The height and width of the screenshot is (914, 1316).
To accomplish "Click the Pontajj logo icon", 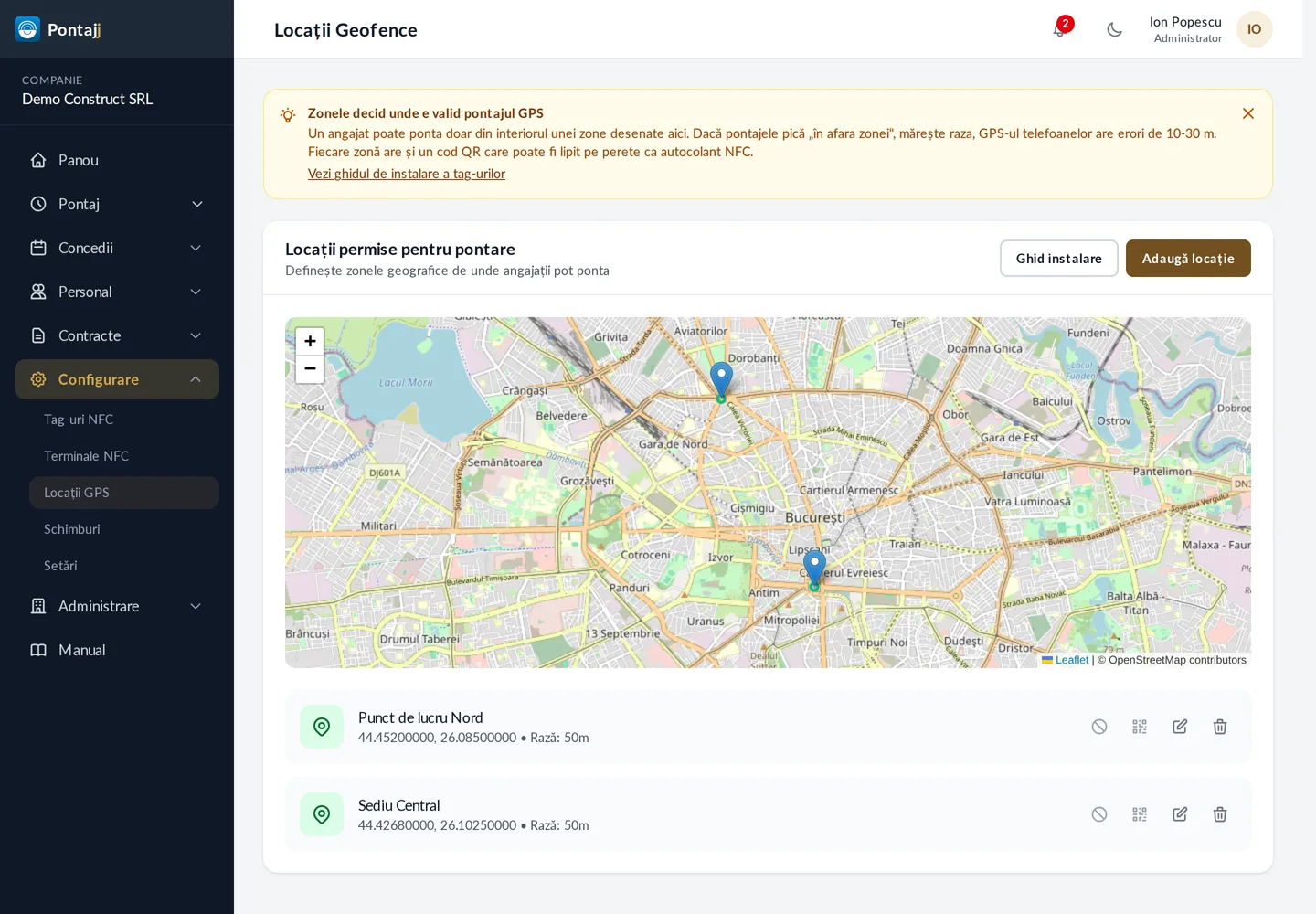I will click(27, 29).
